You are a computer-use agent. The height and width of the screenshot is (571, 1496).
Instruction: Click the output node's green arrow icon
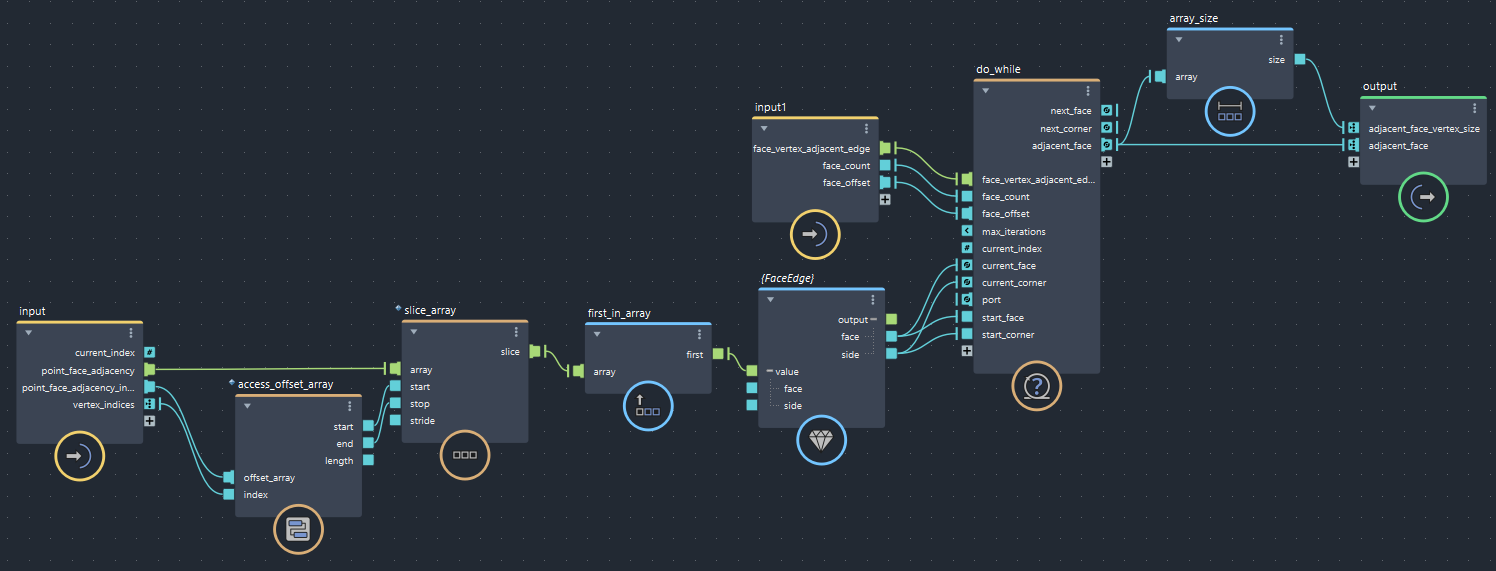(1422, 197)
